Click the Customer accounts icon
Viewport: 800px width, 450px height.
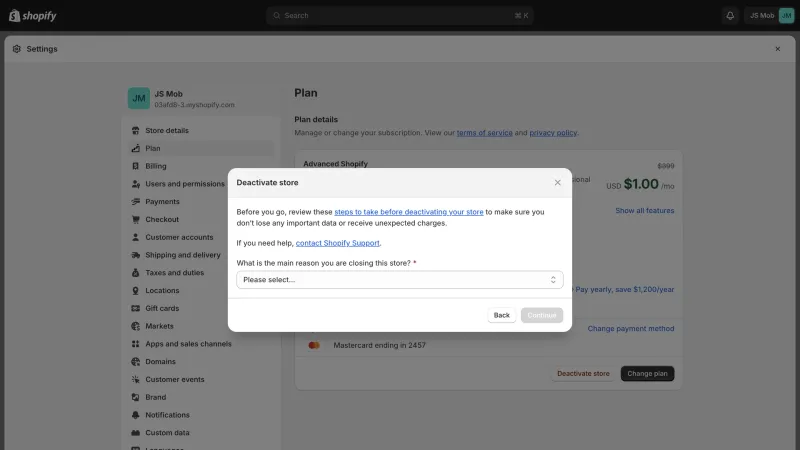click(135, 237)
